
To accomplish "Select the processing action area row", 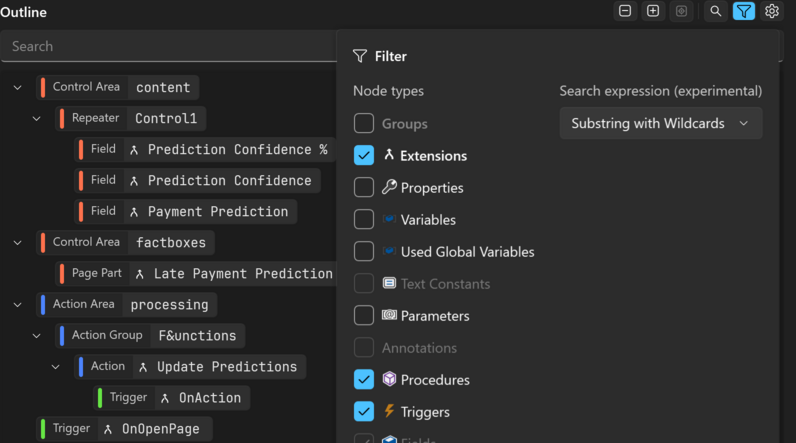I will coord(126,304).
